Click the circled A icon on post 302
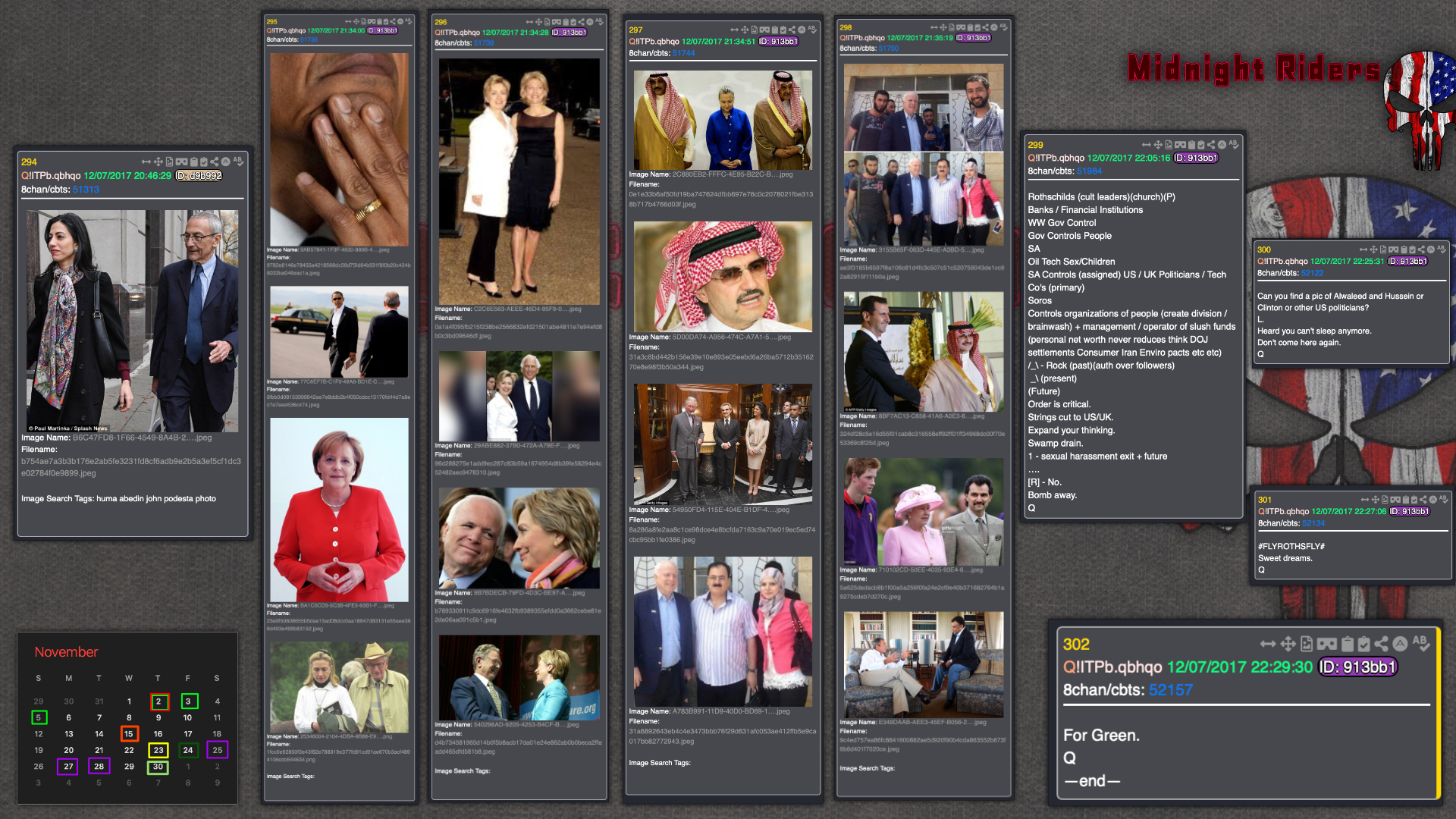The height and width of the screenshot is (819, 1456). 1400,644
